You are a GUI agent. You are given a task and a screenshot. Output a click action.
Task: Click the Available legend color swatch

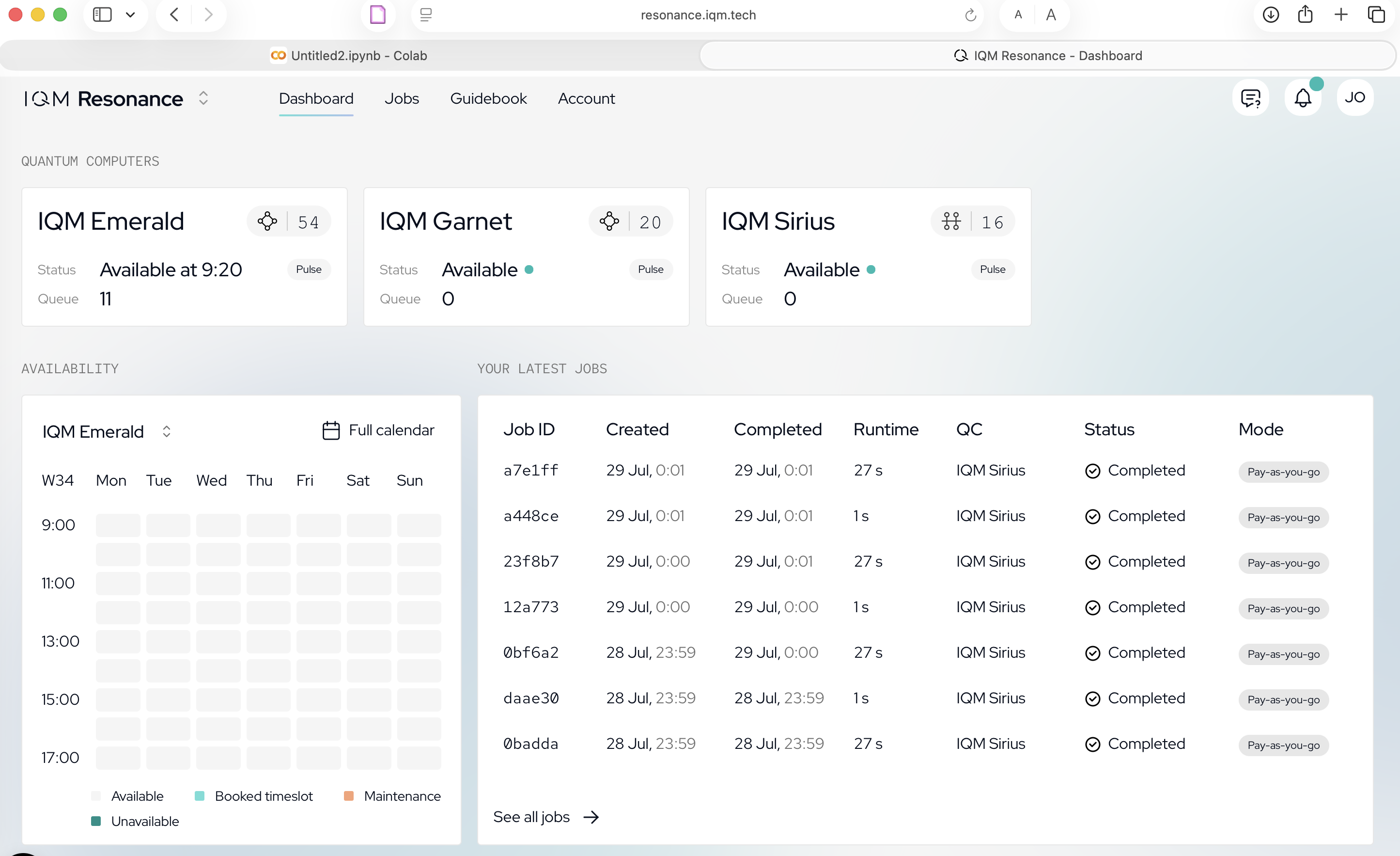click(96, 796)
